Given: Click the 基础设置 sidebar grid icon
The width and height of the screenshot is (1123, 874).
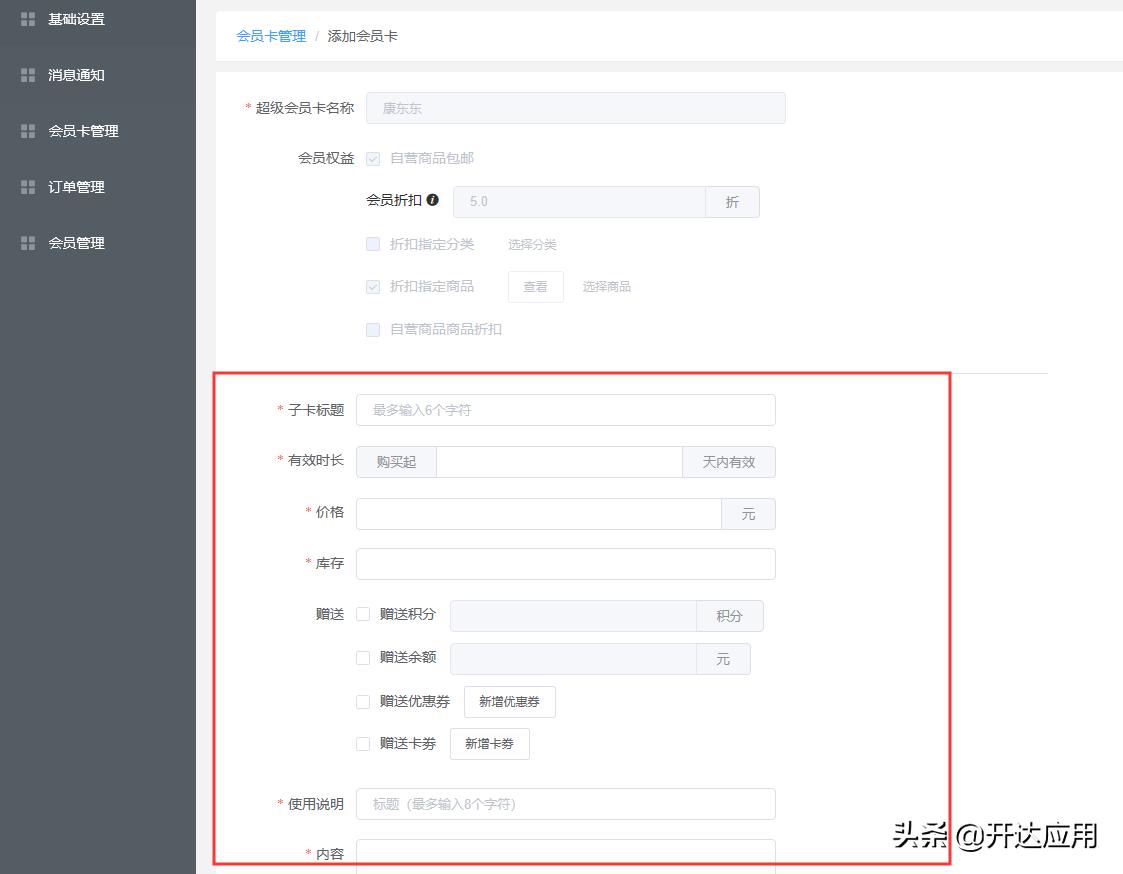Looking at the screenshot, I should 27,18.
